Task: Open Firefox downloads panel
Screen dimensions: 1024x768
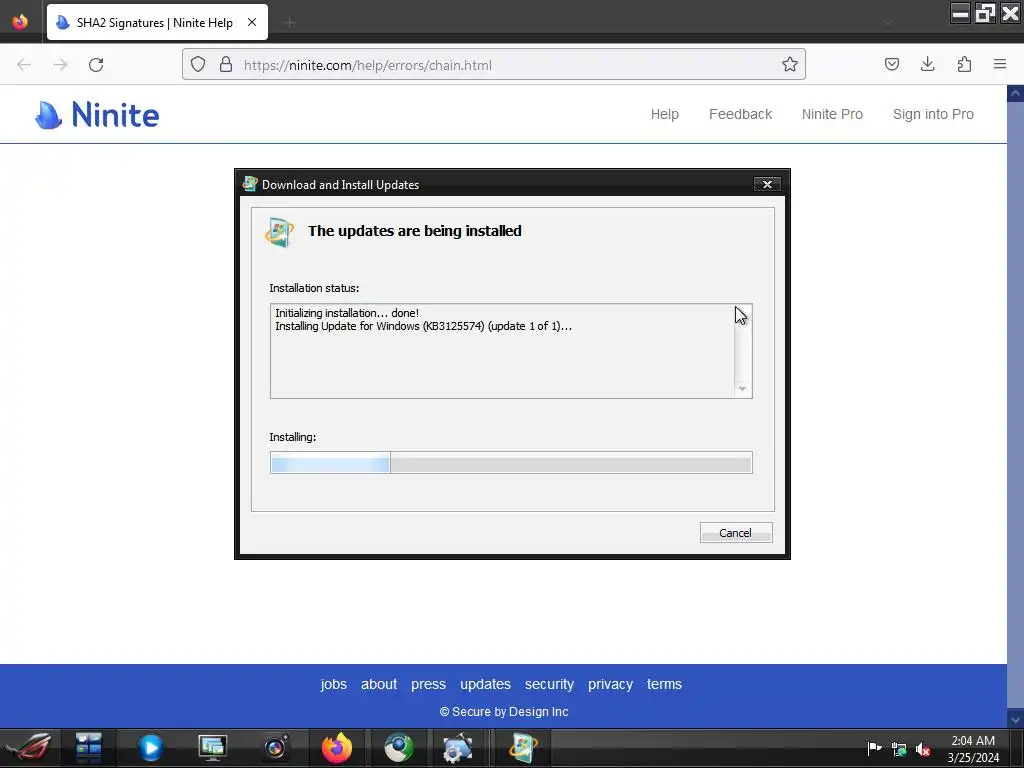Action: click(x=927, y=65)
